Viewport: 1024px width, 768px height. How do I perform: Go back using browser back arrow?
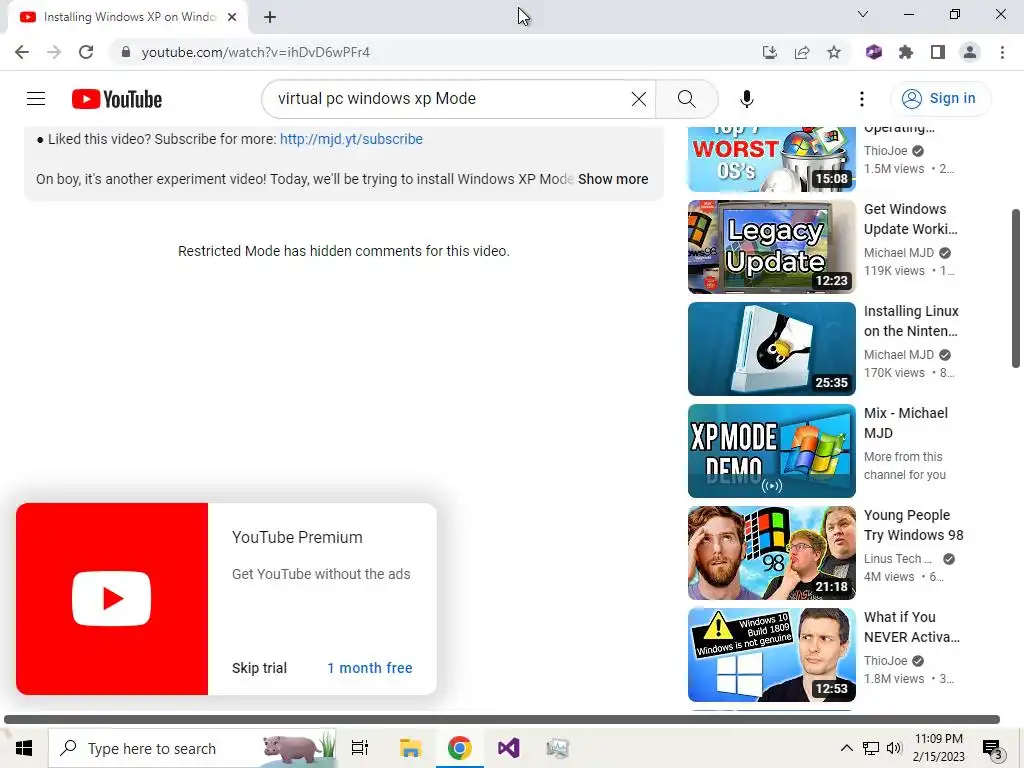click(22, 52)
